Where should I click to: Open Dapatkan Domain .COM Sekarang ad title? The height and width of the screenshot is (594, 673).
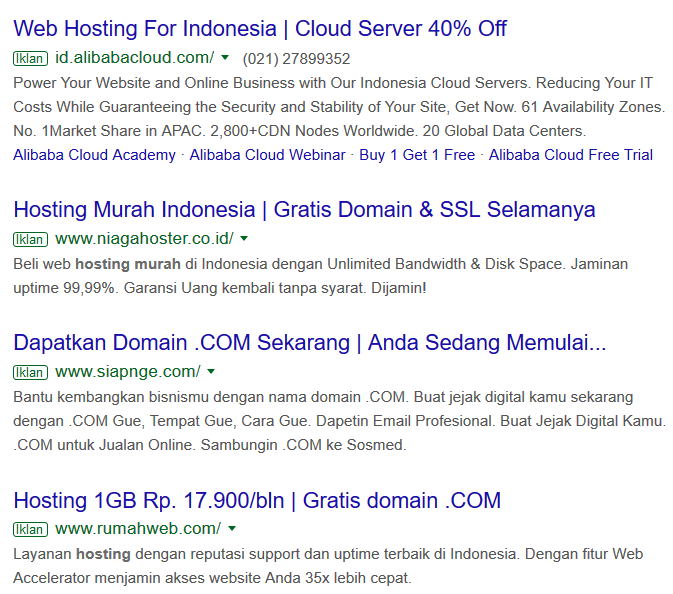coord(310,343)
